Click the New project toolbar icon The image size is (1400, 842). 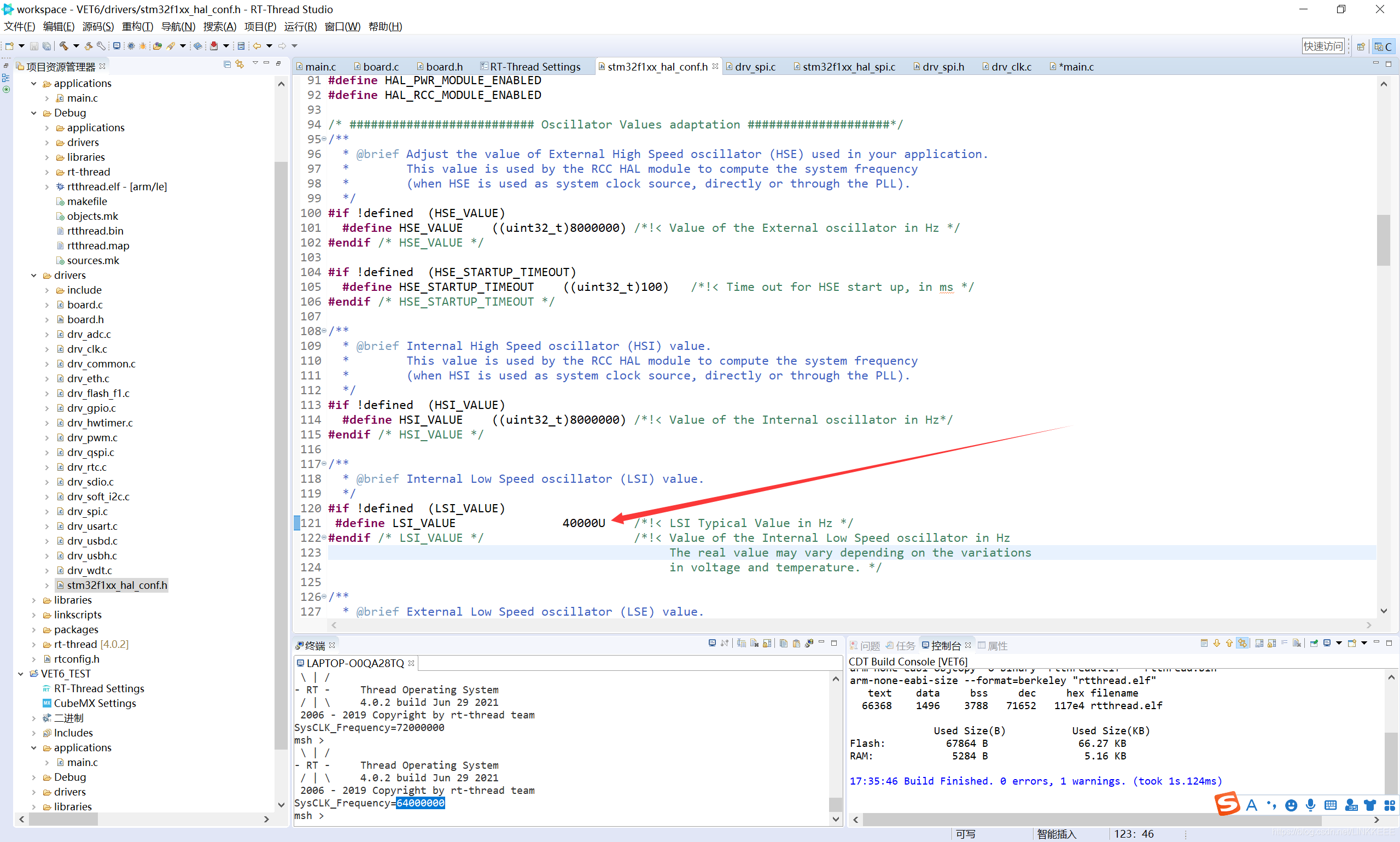(9, 46)
